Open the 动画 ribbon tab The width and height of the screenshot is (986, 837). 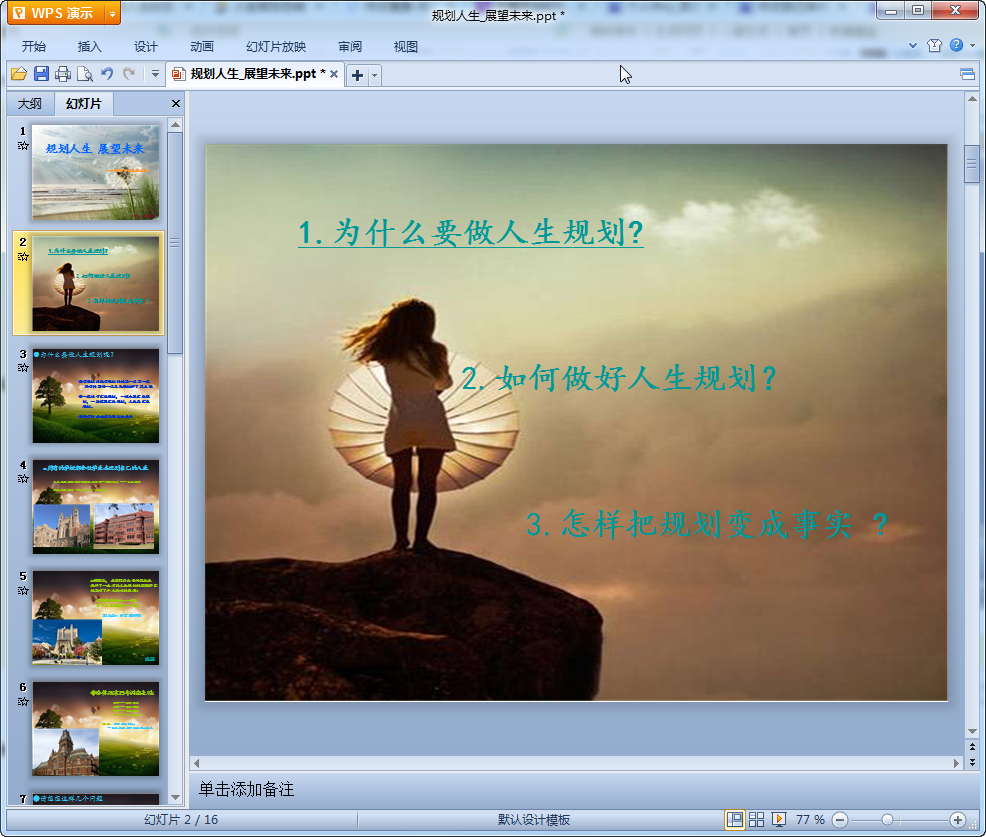(202, 47)
